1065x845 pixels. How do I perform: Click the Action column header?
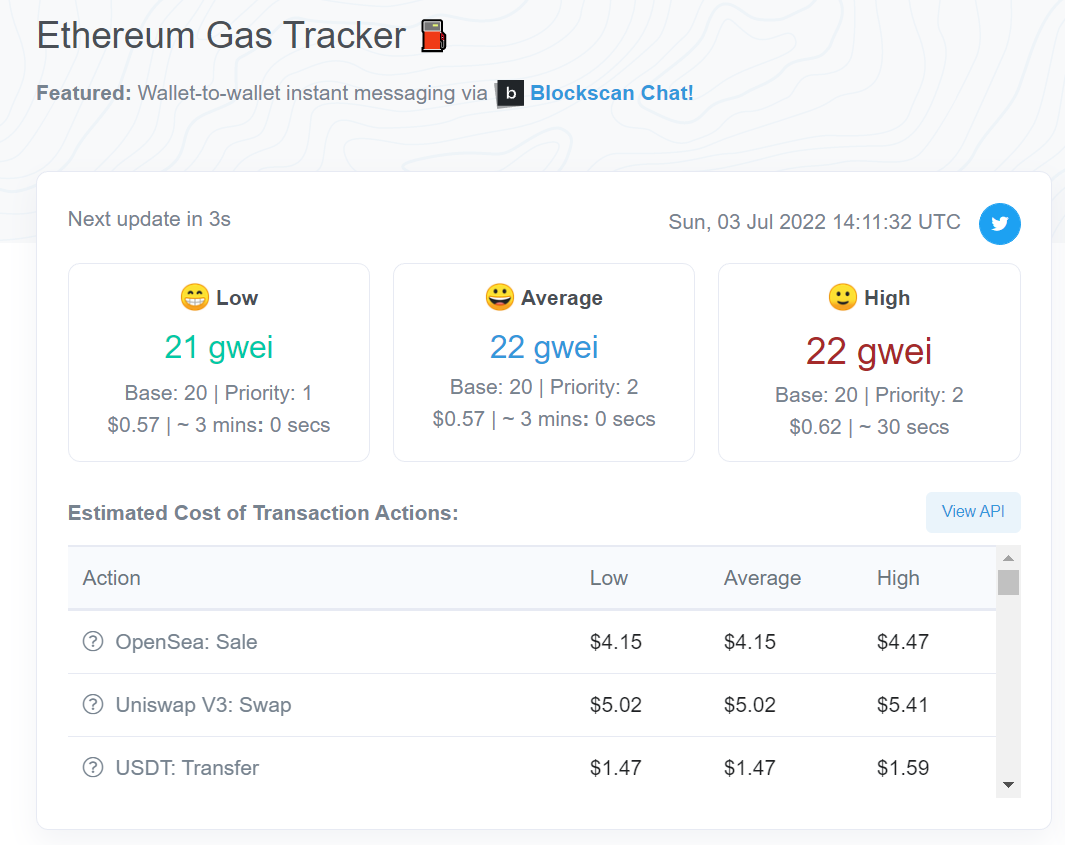(112, 578)
